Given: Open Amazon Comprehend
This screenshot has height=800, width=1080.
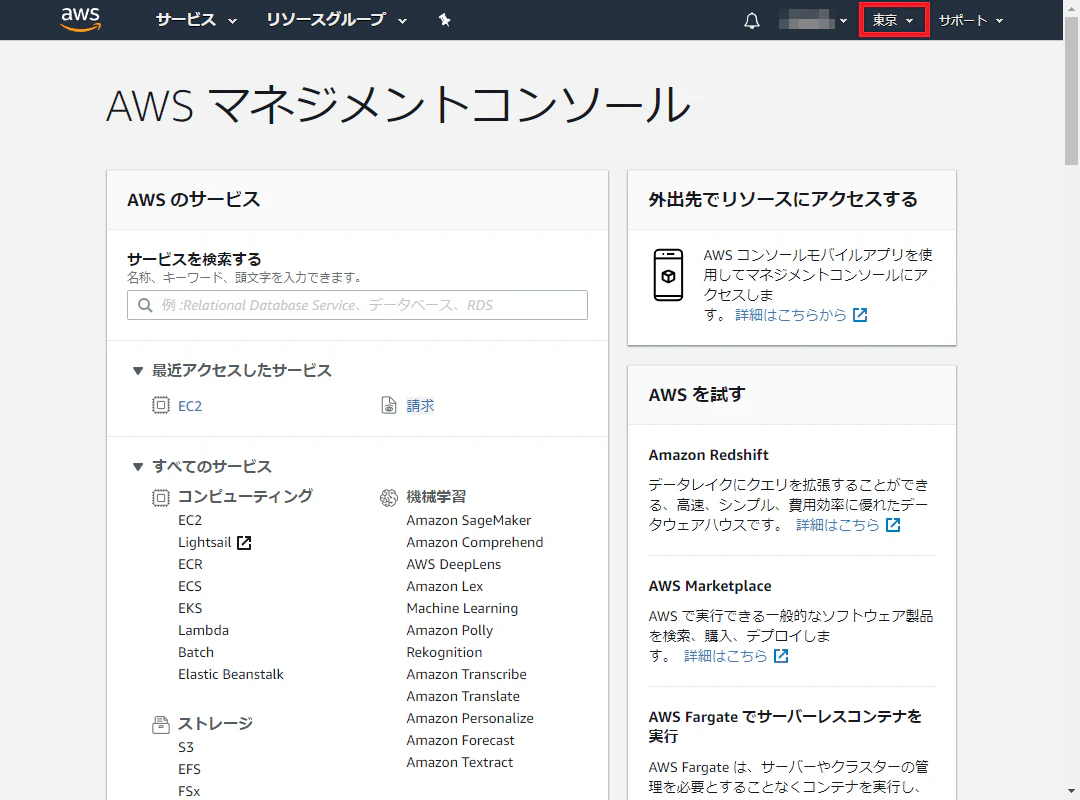Looking at the screenshot, I should pos(475,542).
